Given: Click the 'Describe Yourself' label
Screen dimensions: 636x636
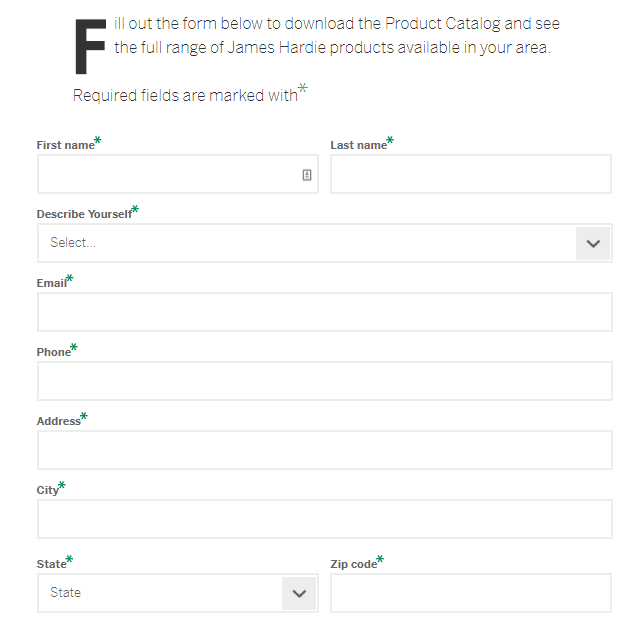Looking at the screenshot, I should (x=83, y=214).
